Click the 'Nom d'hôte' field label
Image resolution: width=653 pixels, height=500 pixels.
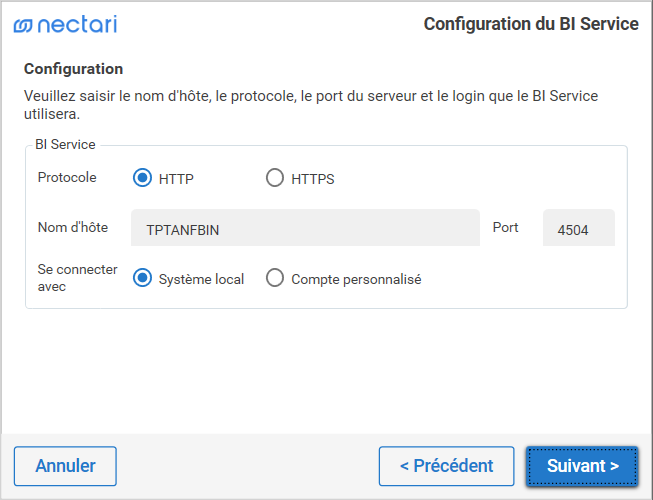click(72, 227)
